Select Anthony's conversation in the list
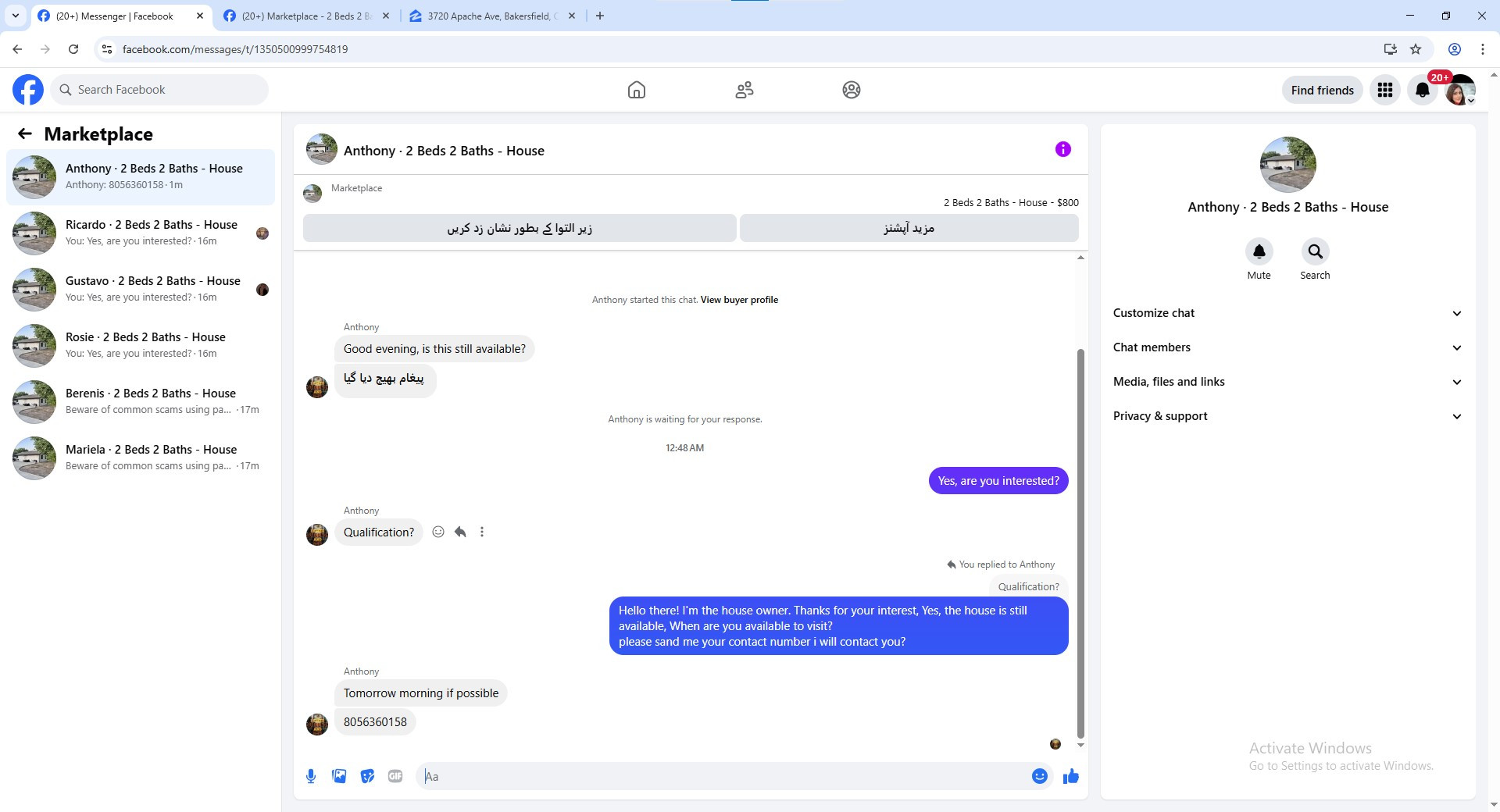The width and height of the screenshot is (1500, 812). [141, 177]
